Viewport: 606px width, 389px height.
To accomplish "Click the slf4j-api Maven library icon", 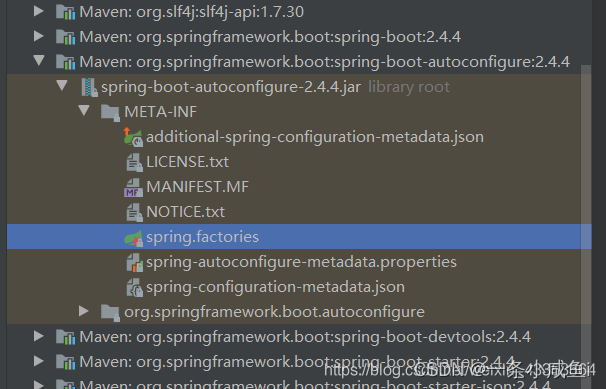I will click(65, 12).
